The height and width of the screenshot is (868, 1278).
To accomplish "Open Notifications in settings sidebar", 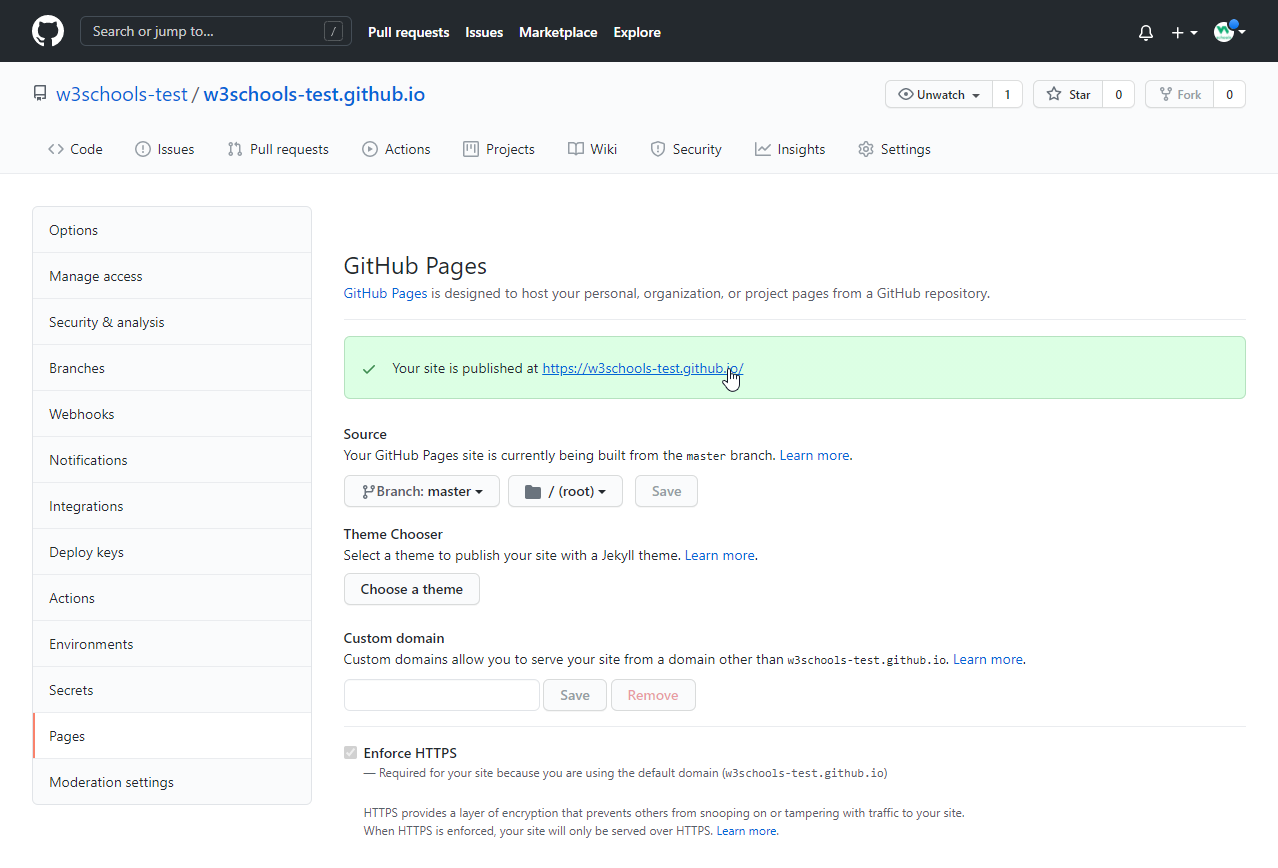I will (172, 460).
